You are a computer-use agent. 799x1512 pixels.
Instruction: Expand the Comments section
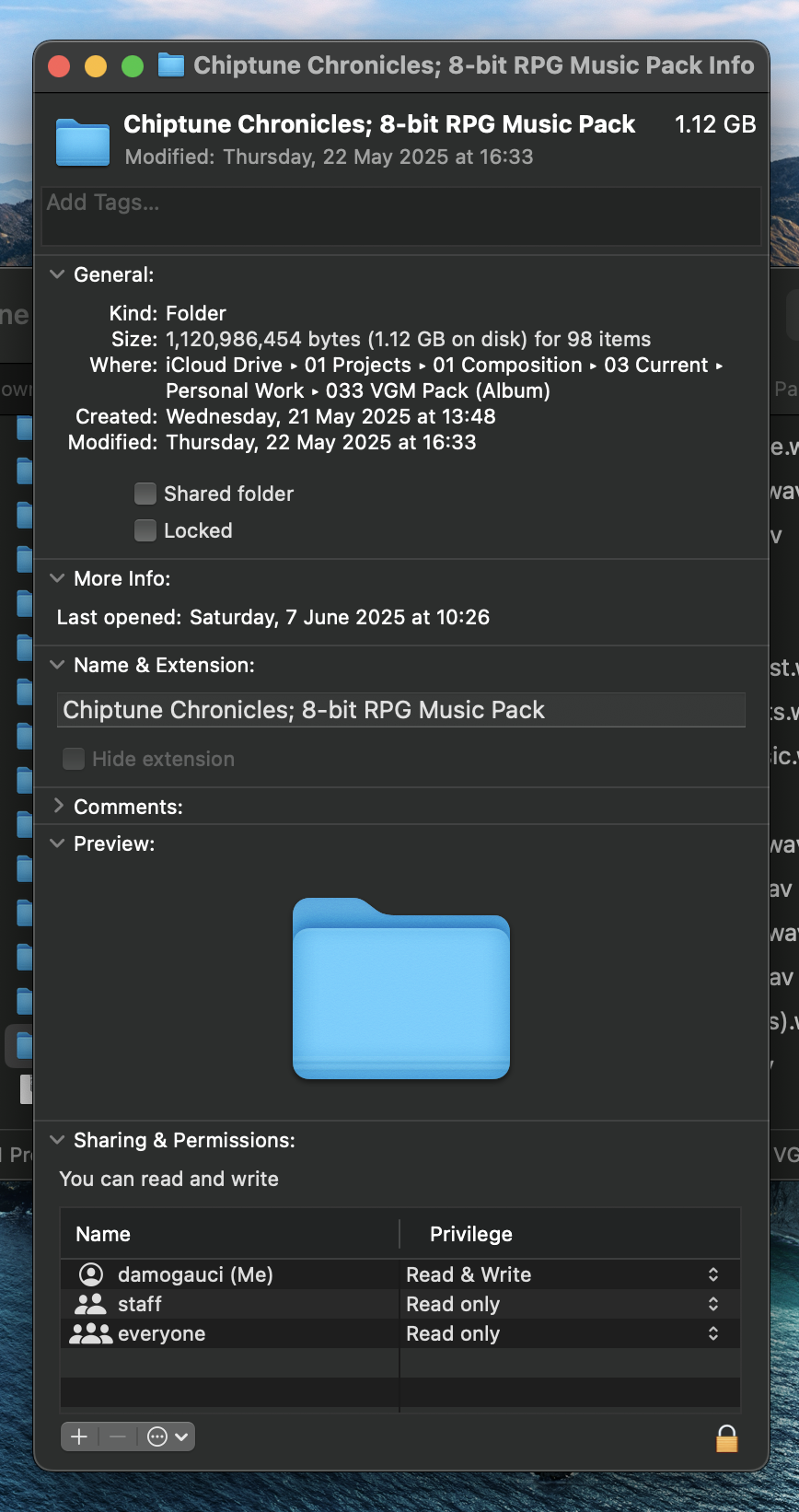pyautogui.click(x=58, y=806)
